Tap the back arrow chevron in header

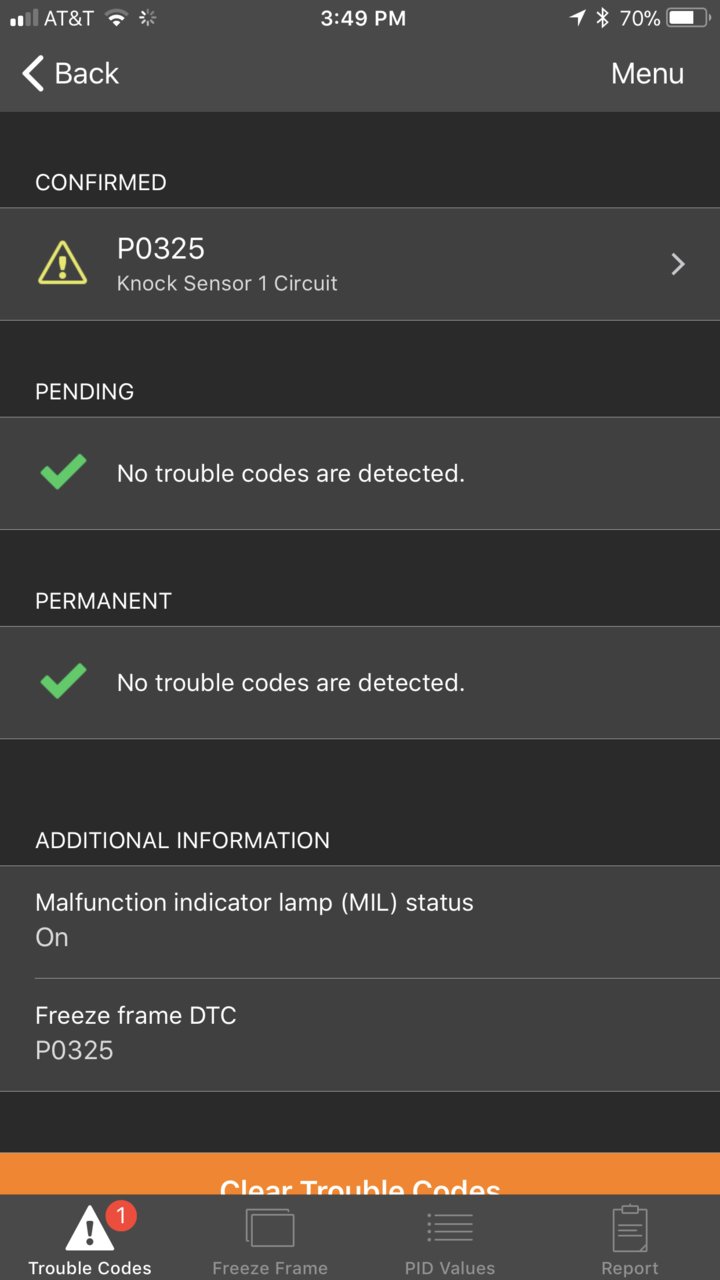tap(33, 73)
